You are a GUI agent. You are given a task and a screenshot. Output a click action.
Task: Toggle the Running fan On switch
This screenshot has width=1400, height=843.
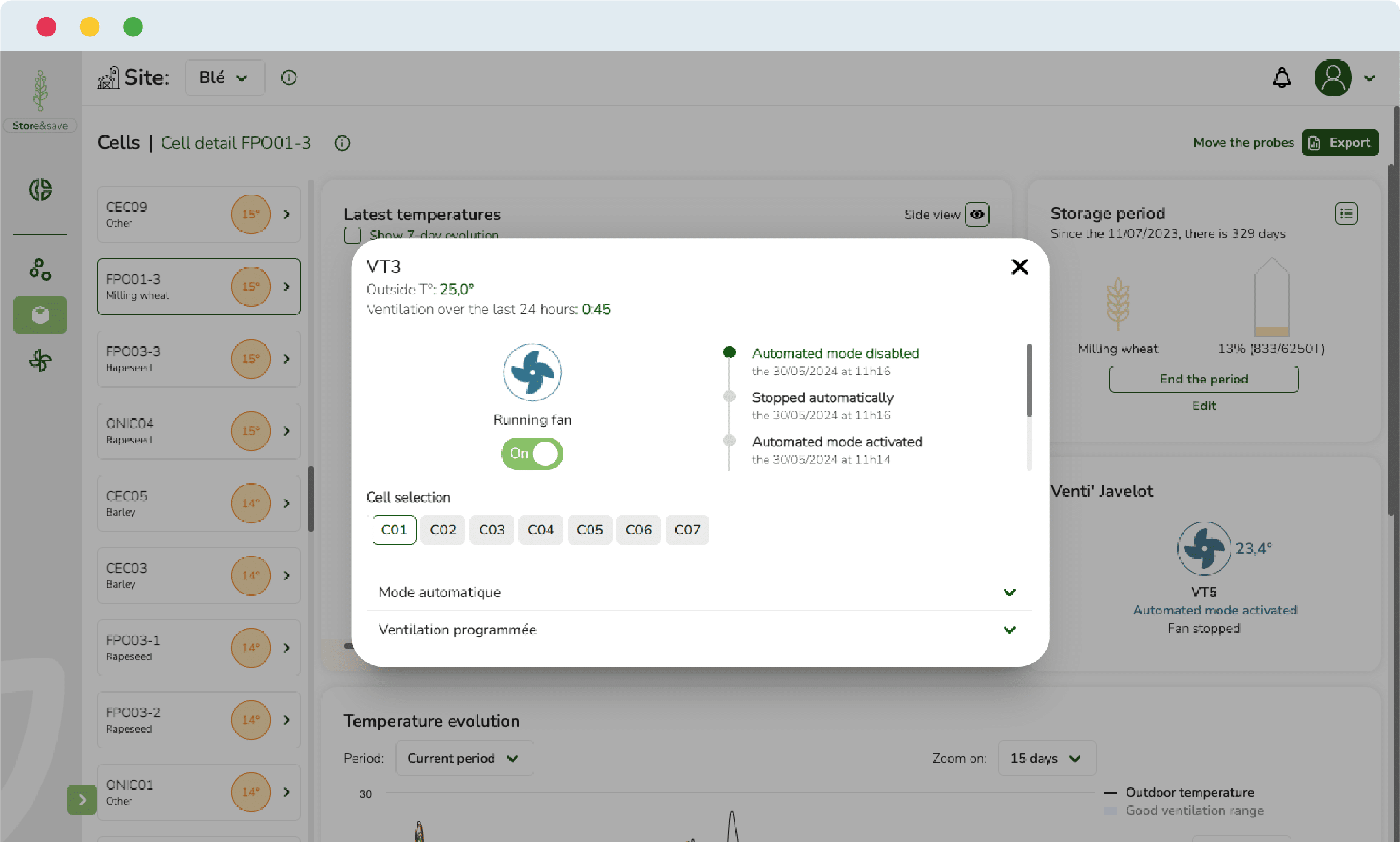532,454
